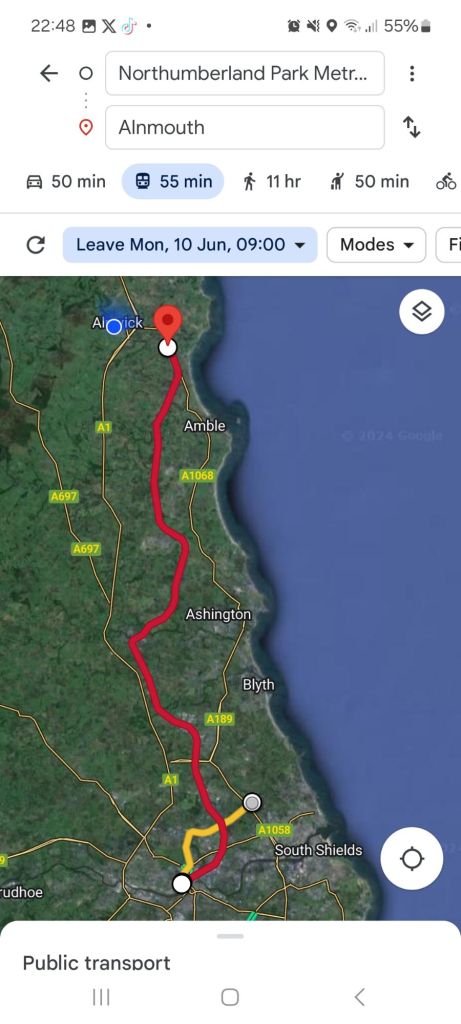Select the cycling mode icon
Image resolution: width=461 pixels, height=1024 pixels.
[x=447, y=181]
